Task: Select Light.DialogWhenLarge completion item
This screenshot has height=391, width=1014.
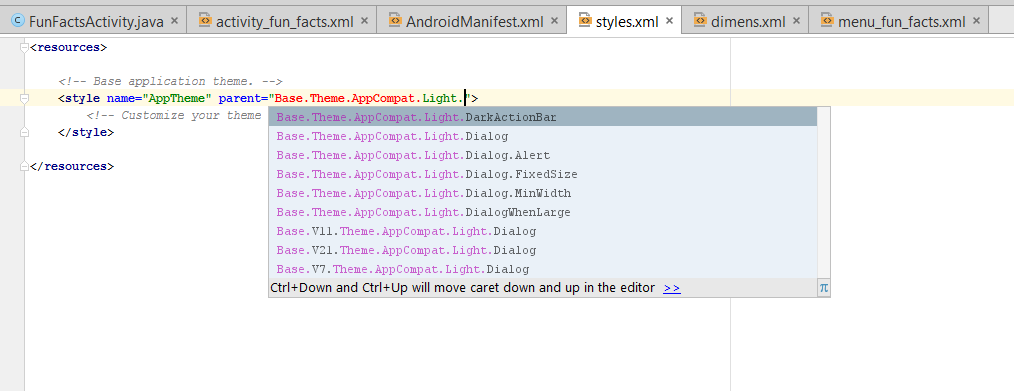Action: click(x=543, y=212)
